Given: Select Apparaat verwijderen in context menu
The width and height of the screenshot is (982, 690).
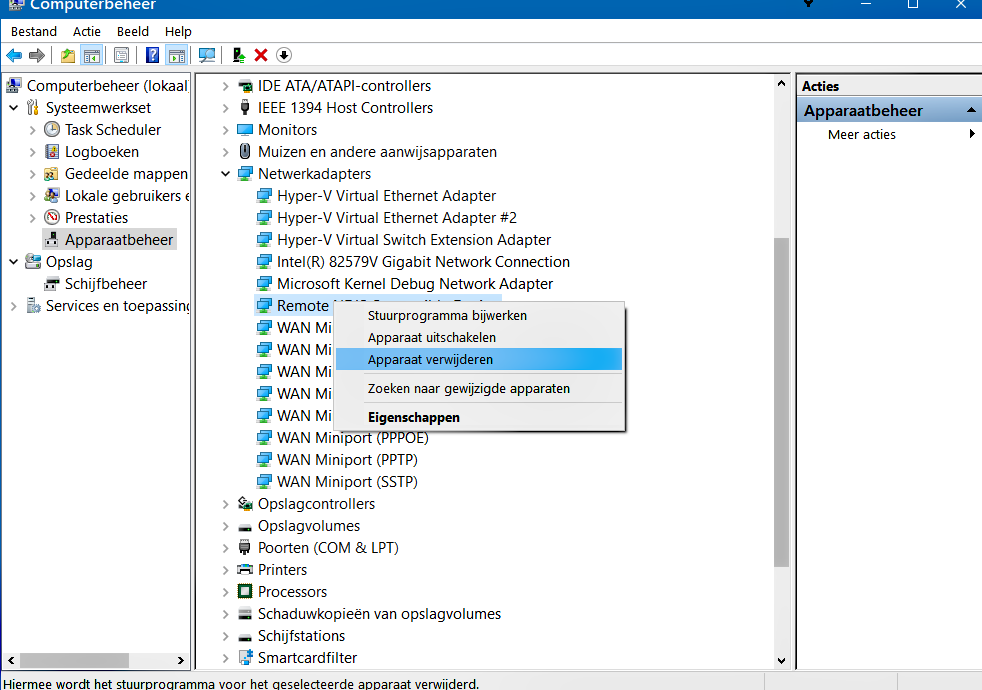Looking at the screenshot, I should coord(479,359).
